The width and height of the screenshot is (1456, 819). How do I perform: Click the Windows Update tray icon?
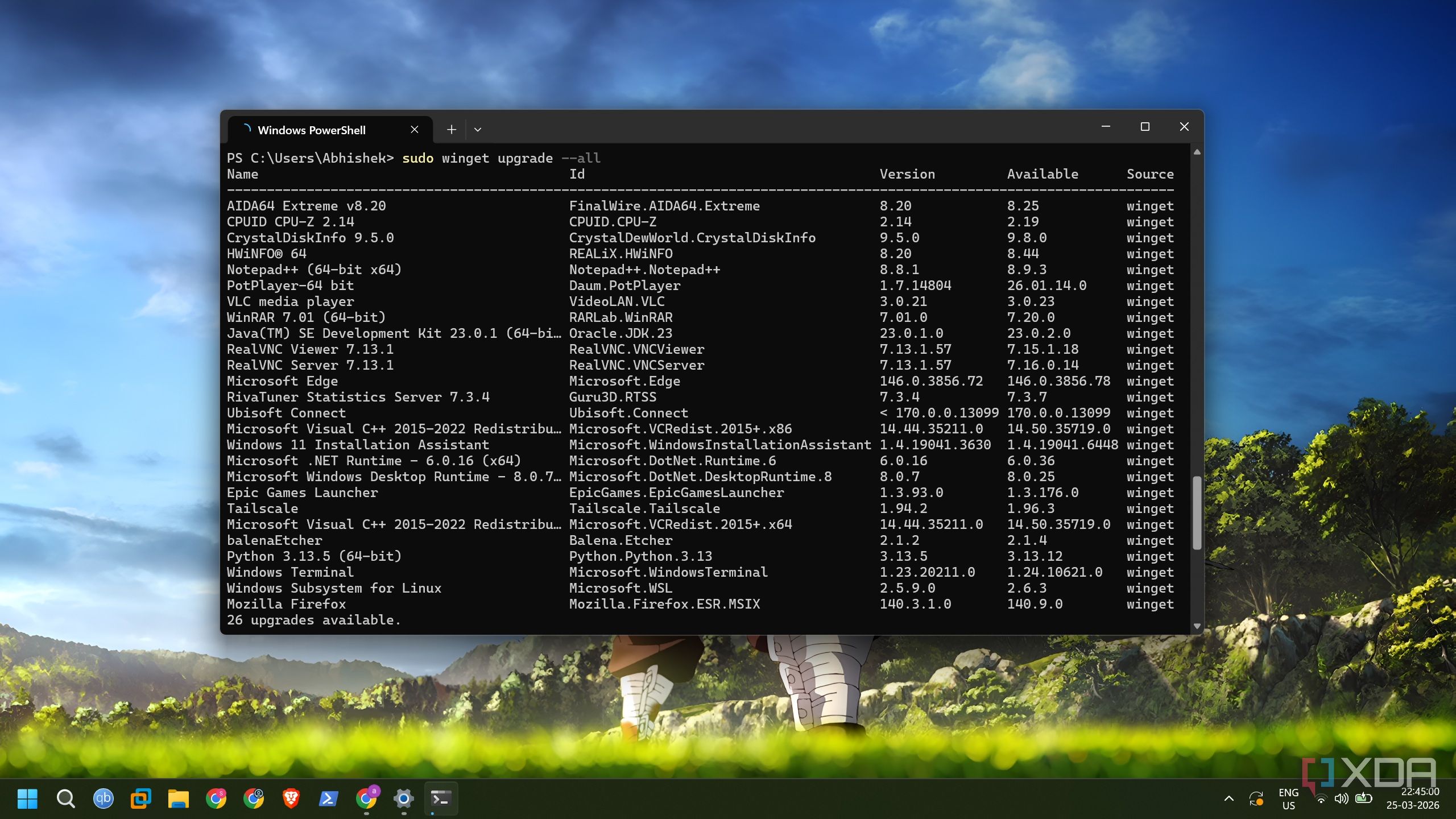pos(1256,799)
